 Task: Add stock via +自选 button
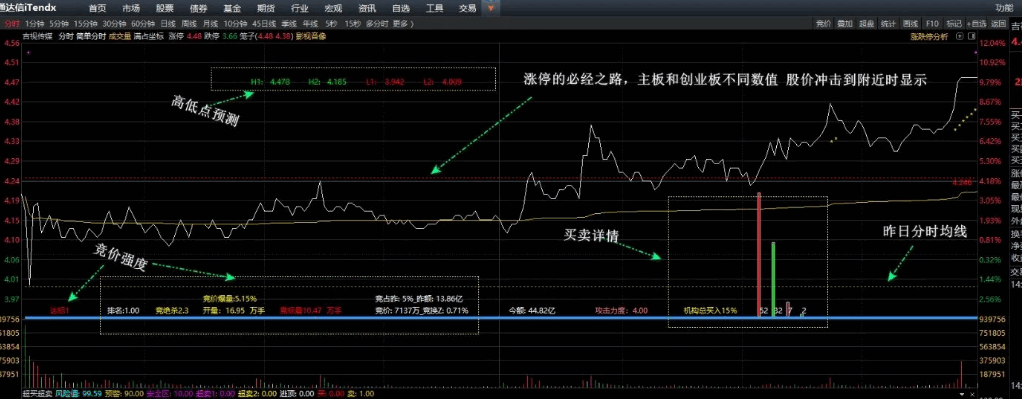[x=976, y=23]
